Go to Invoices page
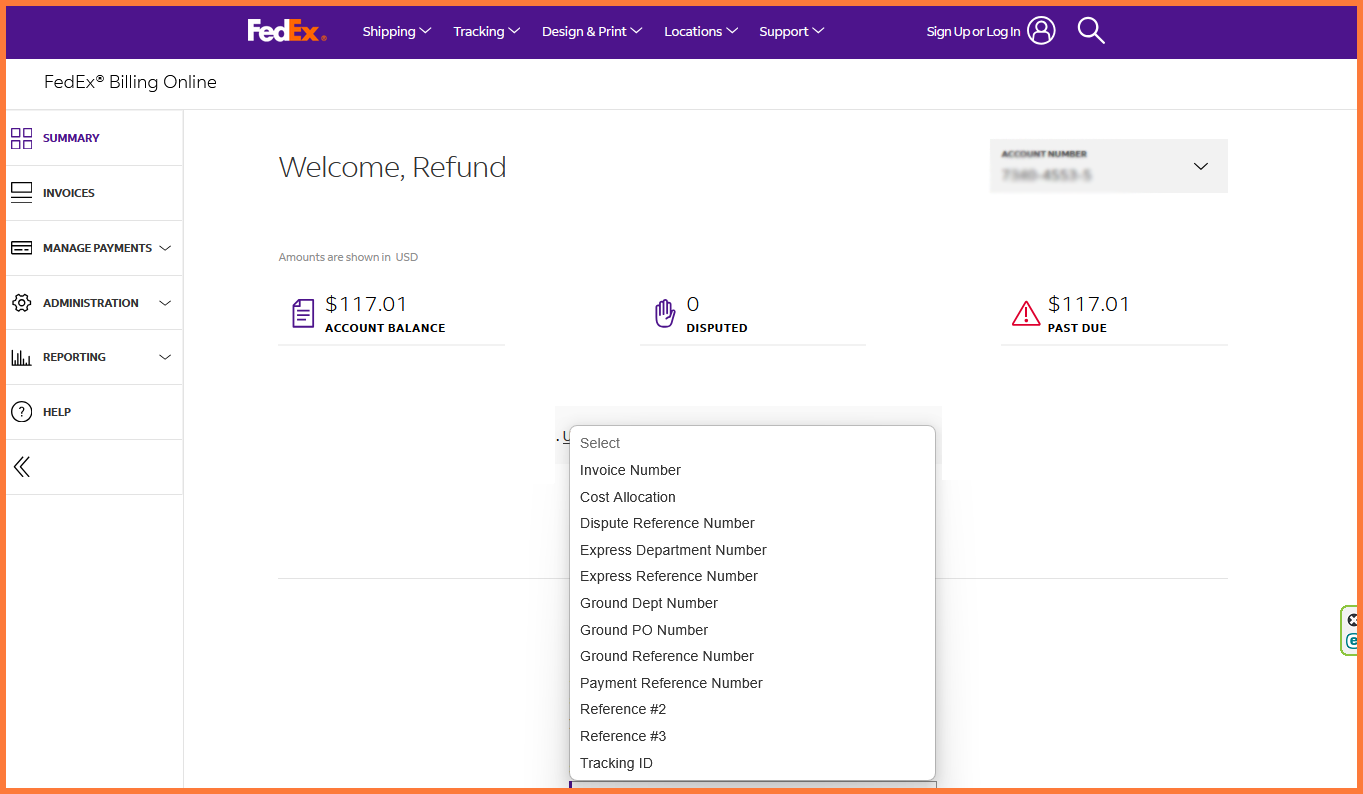Image resolution: width=1363 pixels, height=794 pixels. tap(69, 193)
